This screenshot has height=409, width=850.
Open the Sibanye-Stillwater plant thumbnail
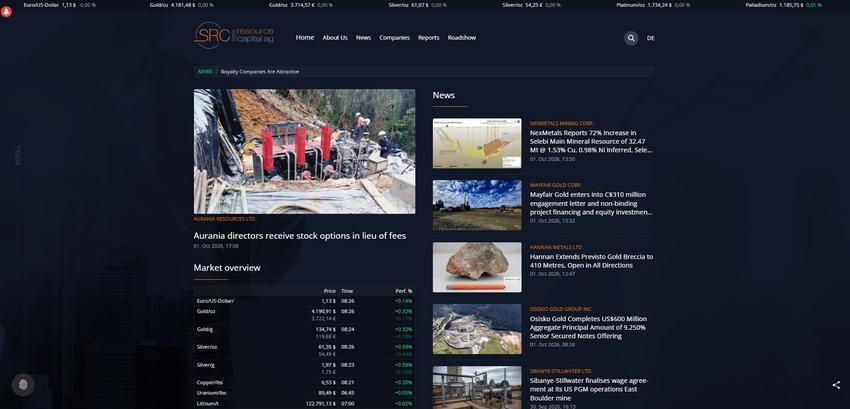pos(477,387)
